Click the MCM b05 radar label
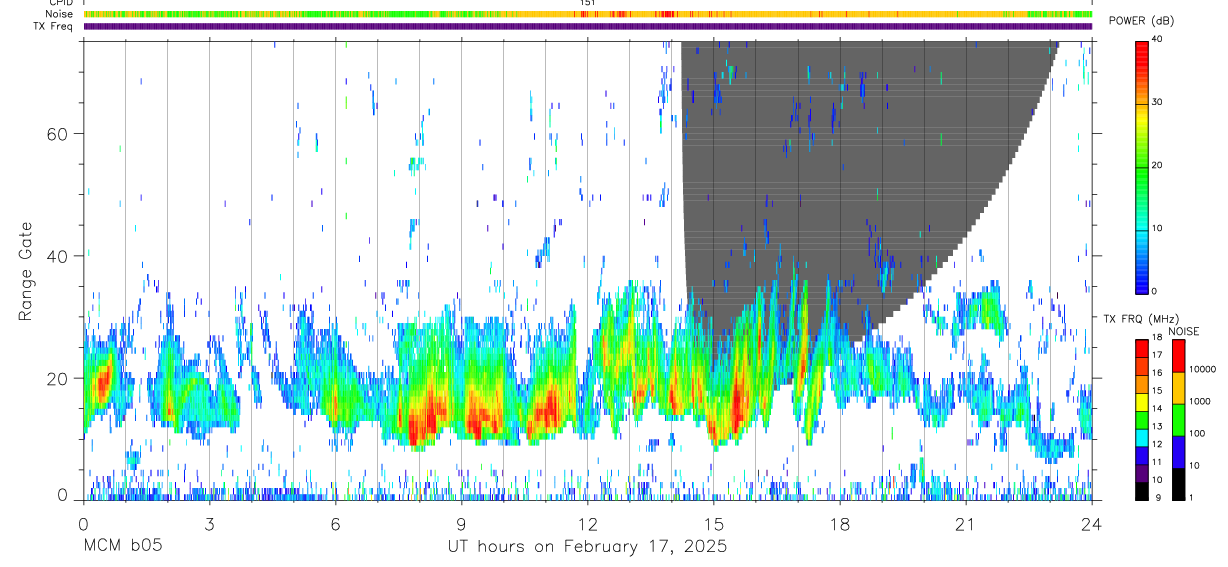The width and height of the screenshot is (1228, 567). pyautogui.click(x=122, y=547)
